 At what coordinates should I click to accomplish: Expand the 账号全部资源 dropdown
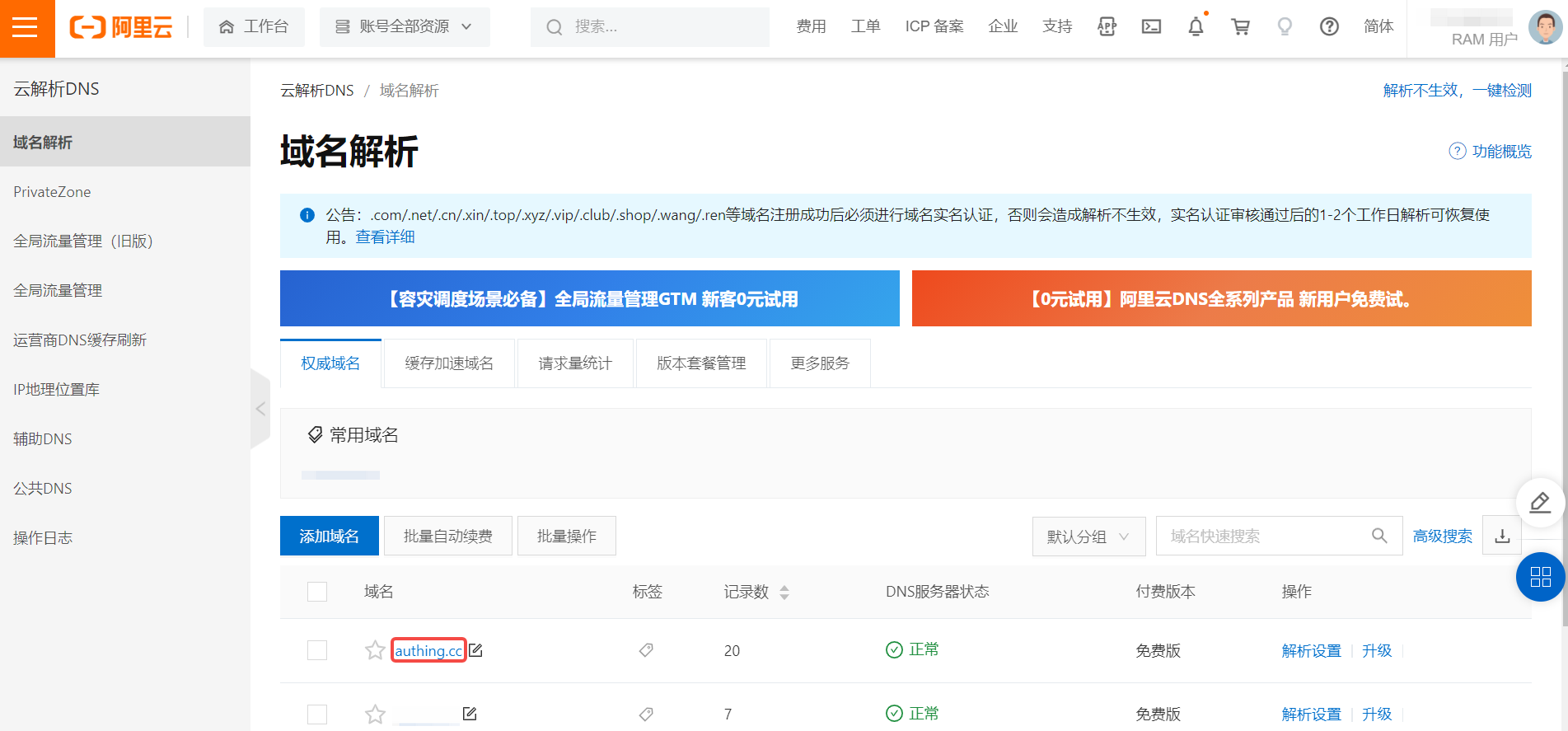[404, 27]
